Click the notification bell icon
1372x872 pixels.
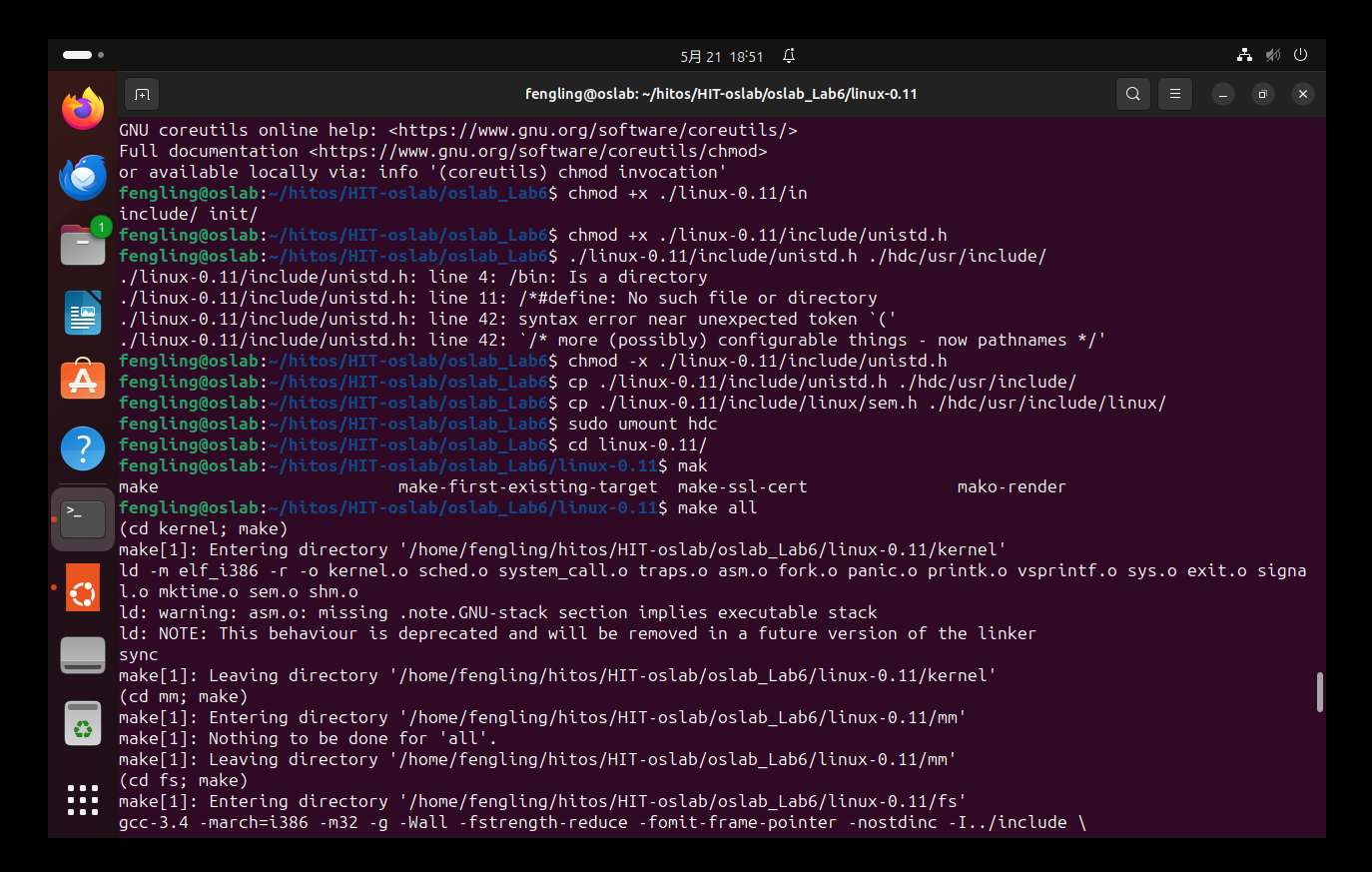[x=789, y=56]
